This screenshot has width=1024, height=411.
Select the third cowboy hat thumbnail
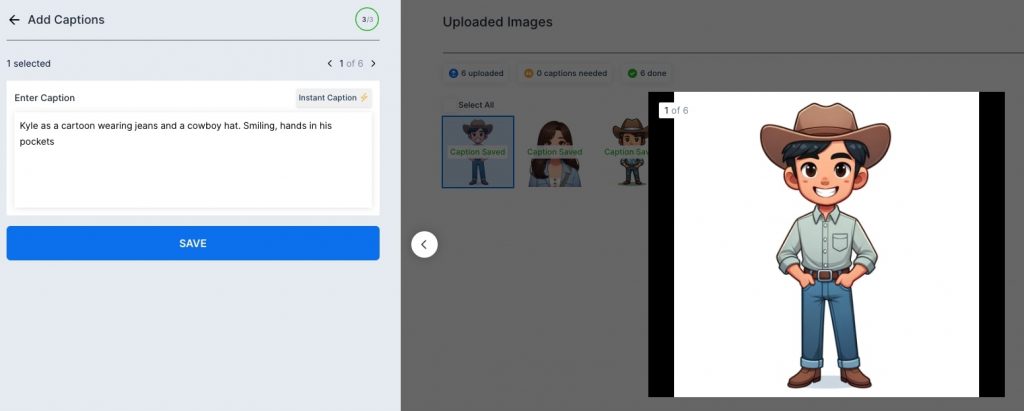point(630,152)
